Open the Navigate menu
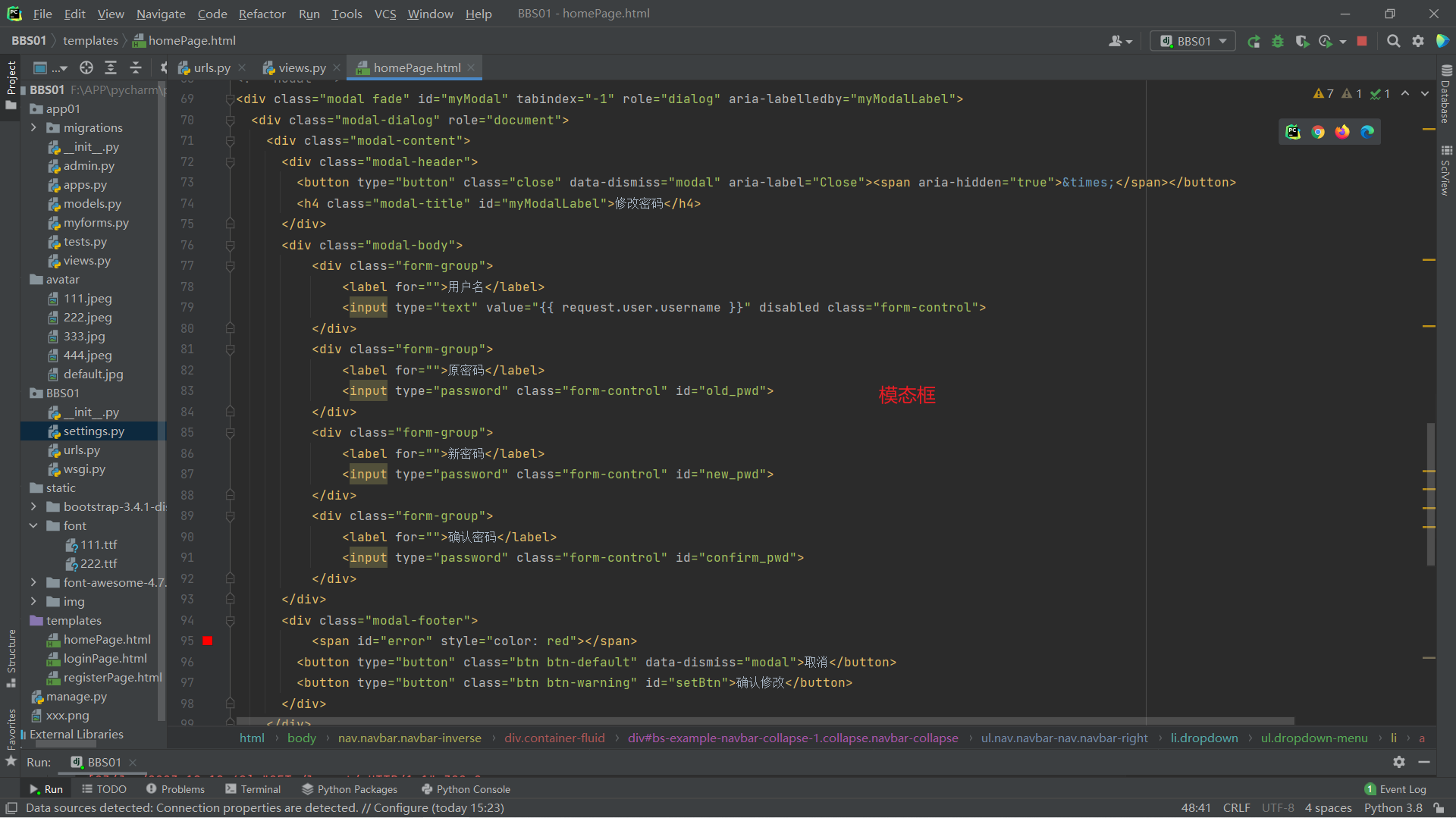 (161, 14)
